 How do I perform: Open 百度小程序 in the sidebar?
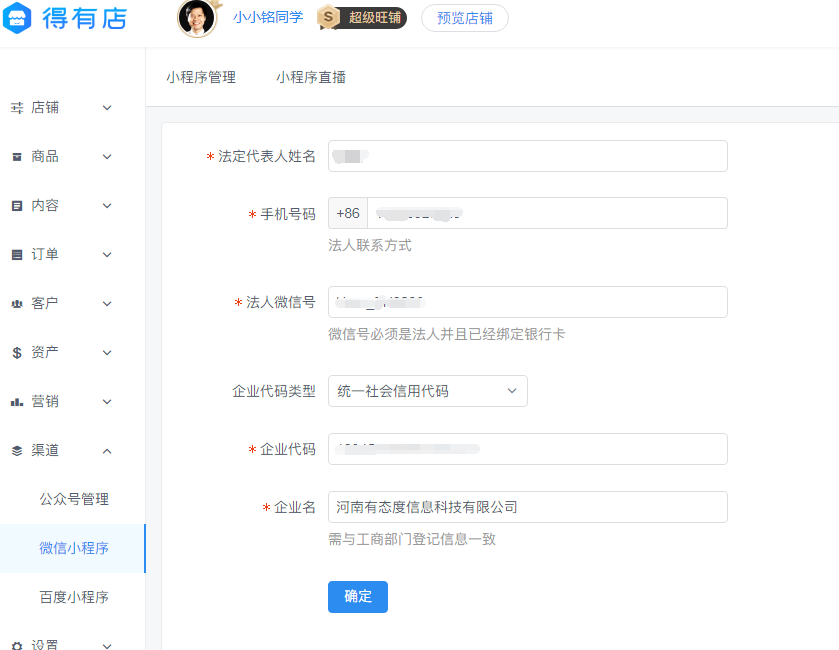pyautogui.click(x=74, y=597)
